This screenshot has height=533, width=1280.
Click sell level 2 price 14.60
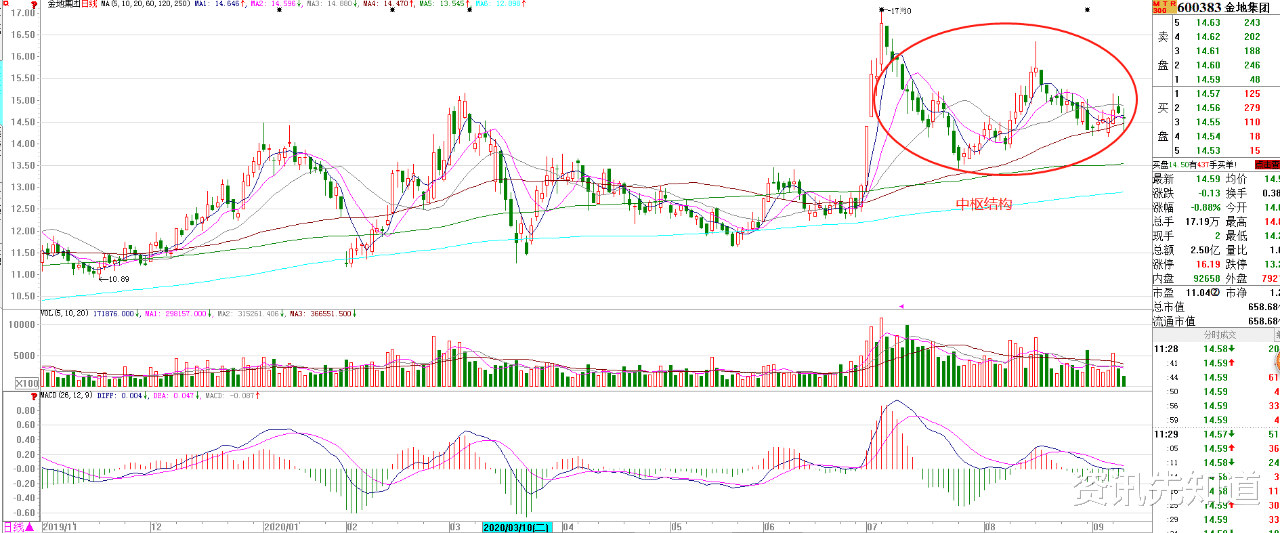tap(1206, 64)
